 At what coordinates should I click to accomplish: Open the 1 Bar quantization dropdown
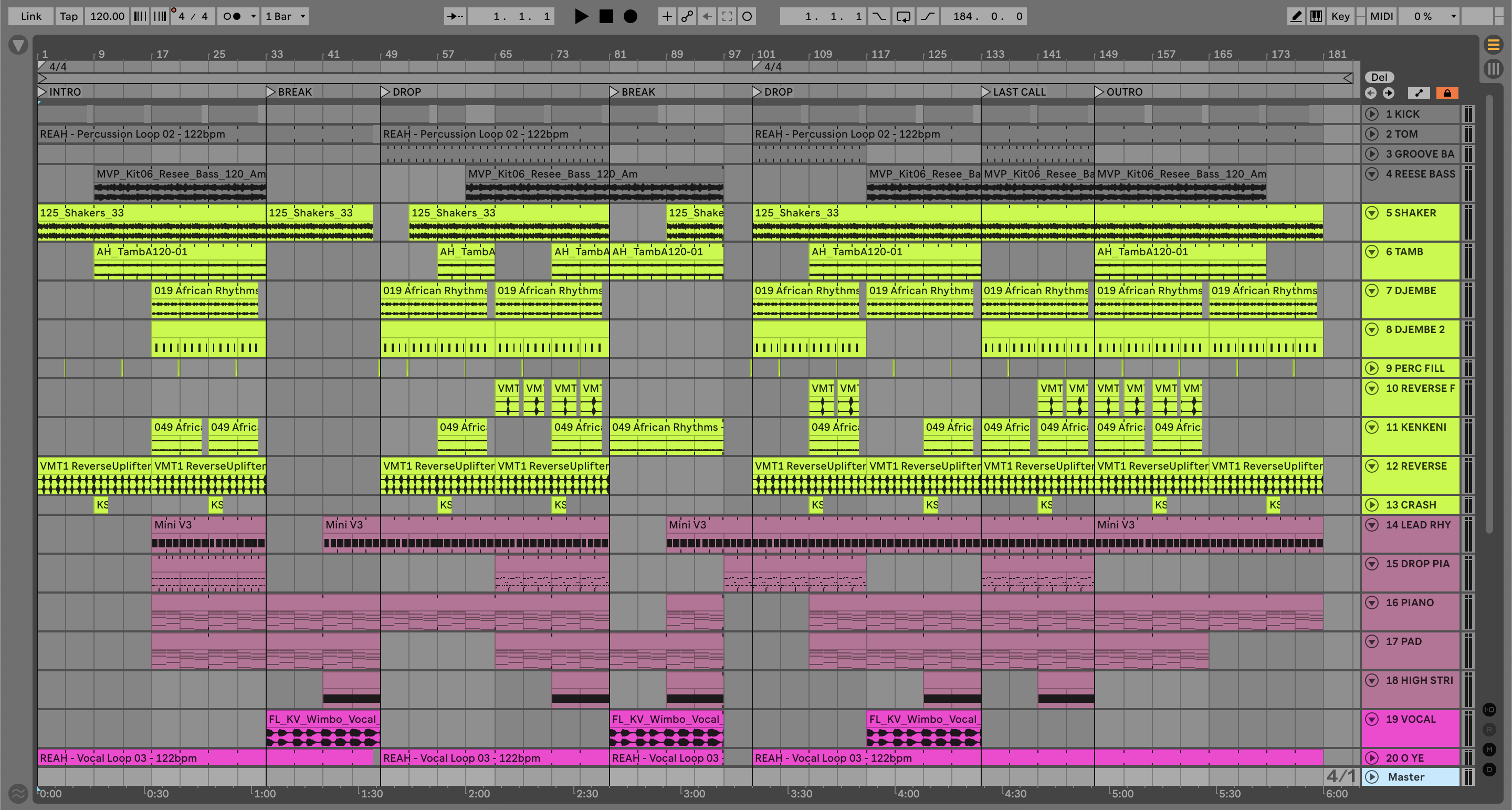[x=285, y=16]
